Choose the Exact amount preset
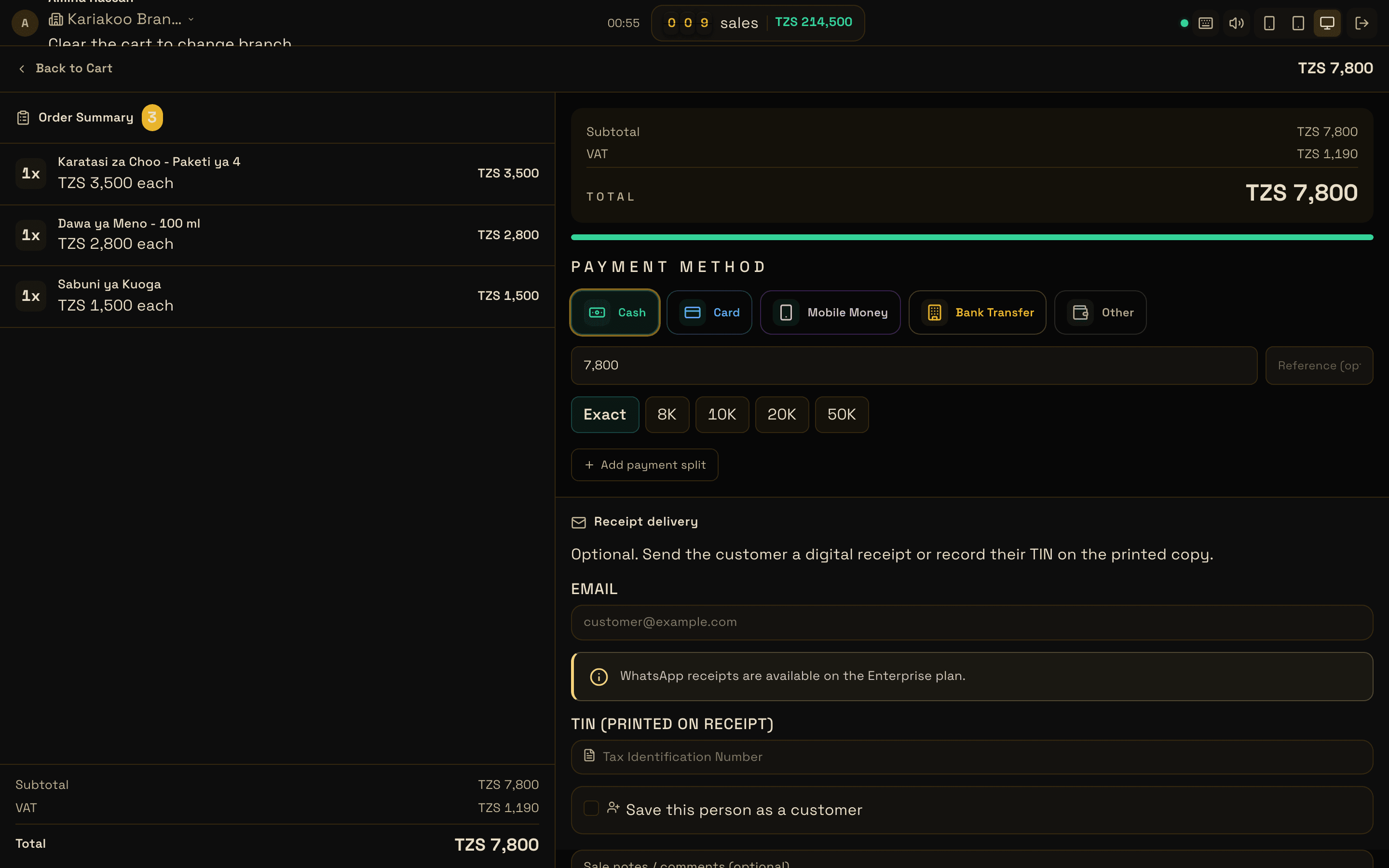 point(605,415)
